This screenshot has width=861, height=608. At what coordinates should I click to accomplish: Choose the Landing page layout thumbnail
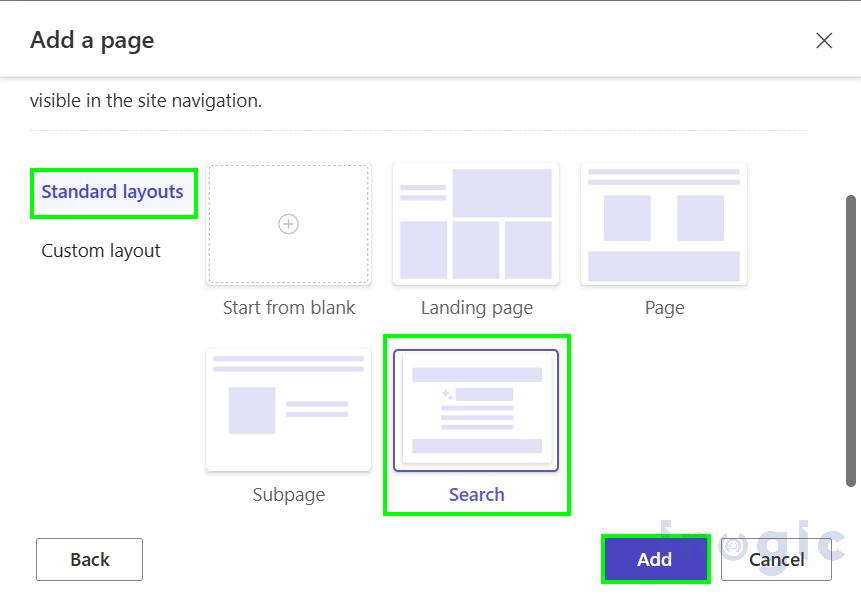point(476,224)
